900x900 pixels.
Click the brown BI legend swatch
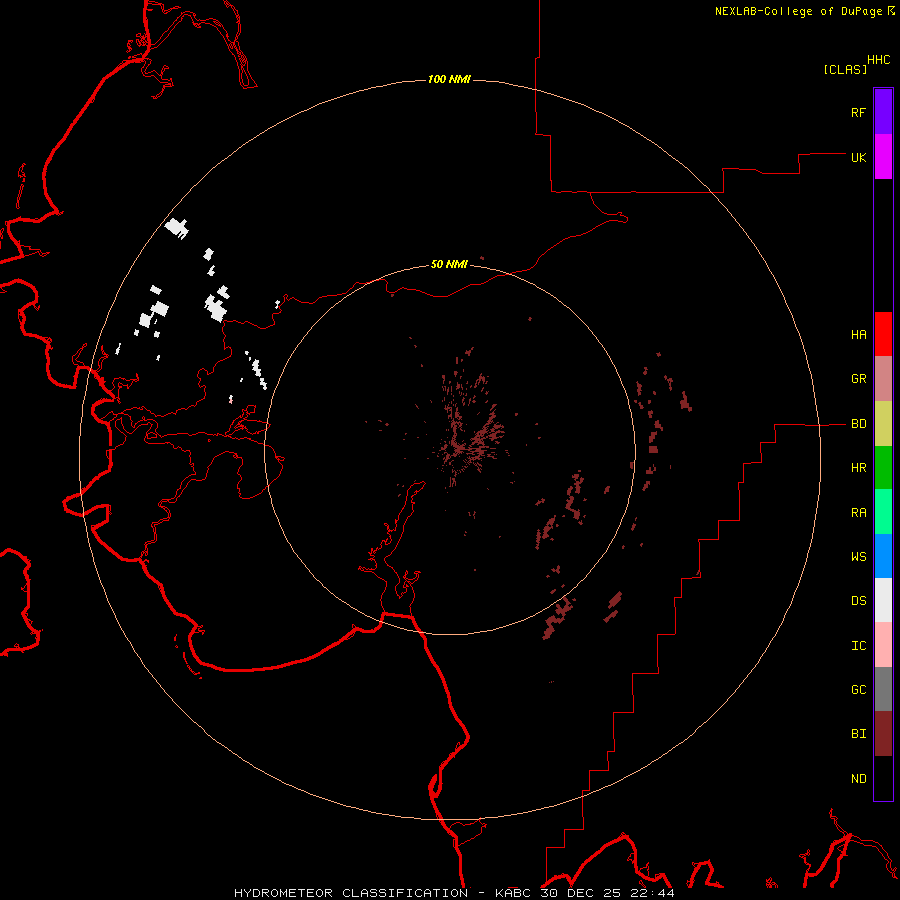click(883, 734)
